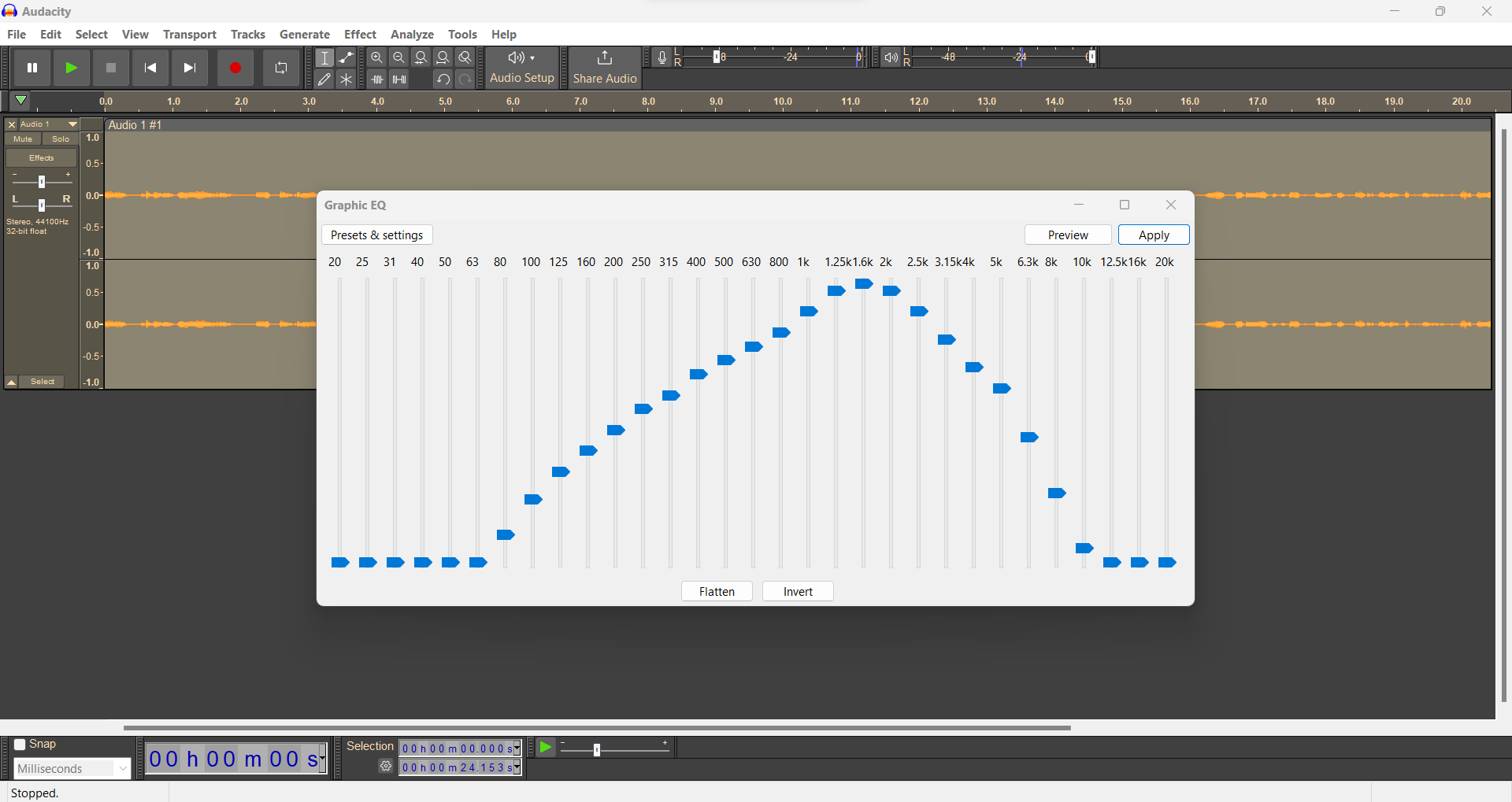
Task: Click the track gain slider
Action: click(x=42, y=182)
